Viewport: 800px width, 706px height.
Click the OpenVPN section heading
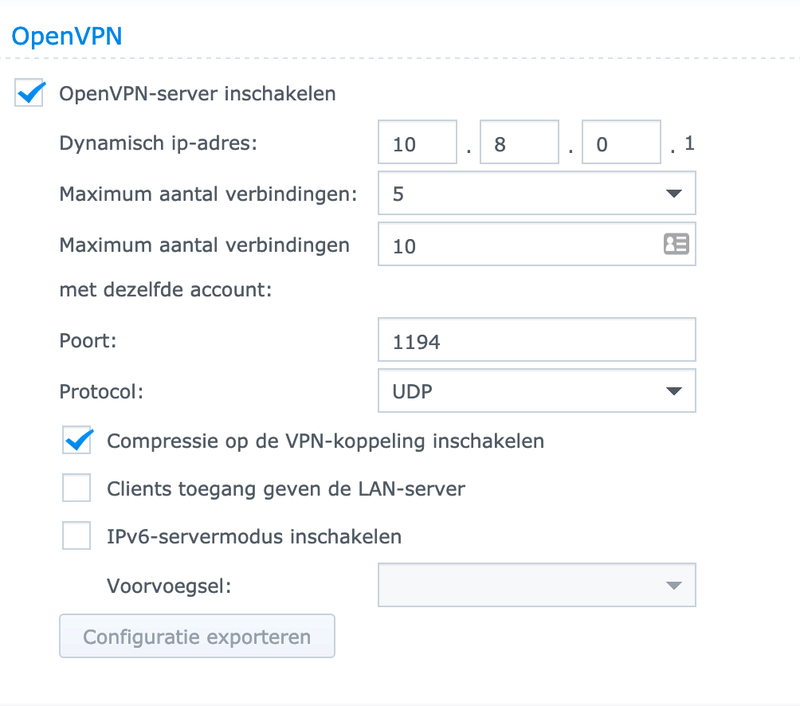(66, 37)
